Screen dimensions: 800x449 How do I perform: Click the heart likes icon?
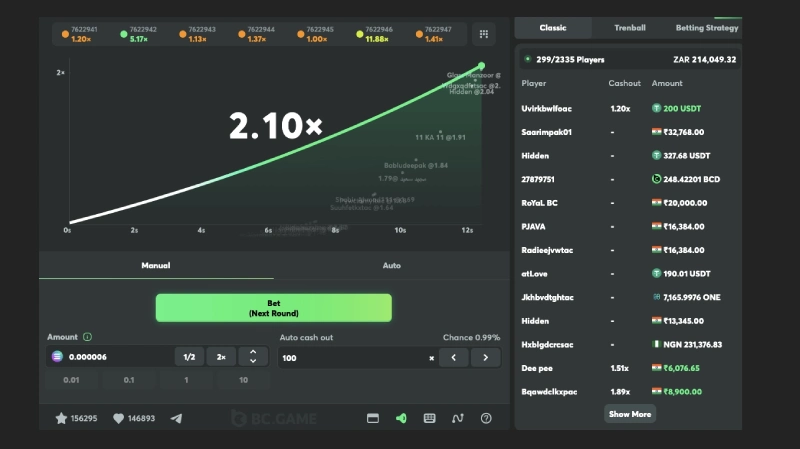pyautogui.click(x=118, y=419)
